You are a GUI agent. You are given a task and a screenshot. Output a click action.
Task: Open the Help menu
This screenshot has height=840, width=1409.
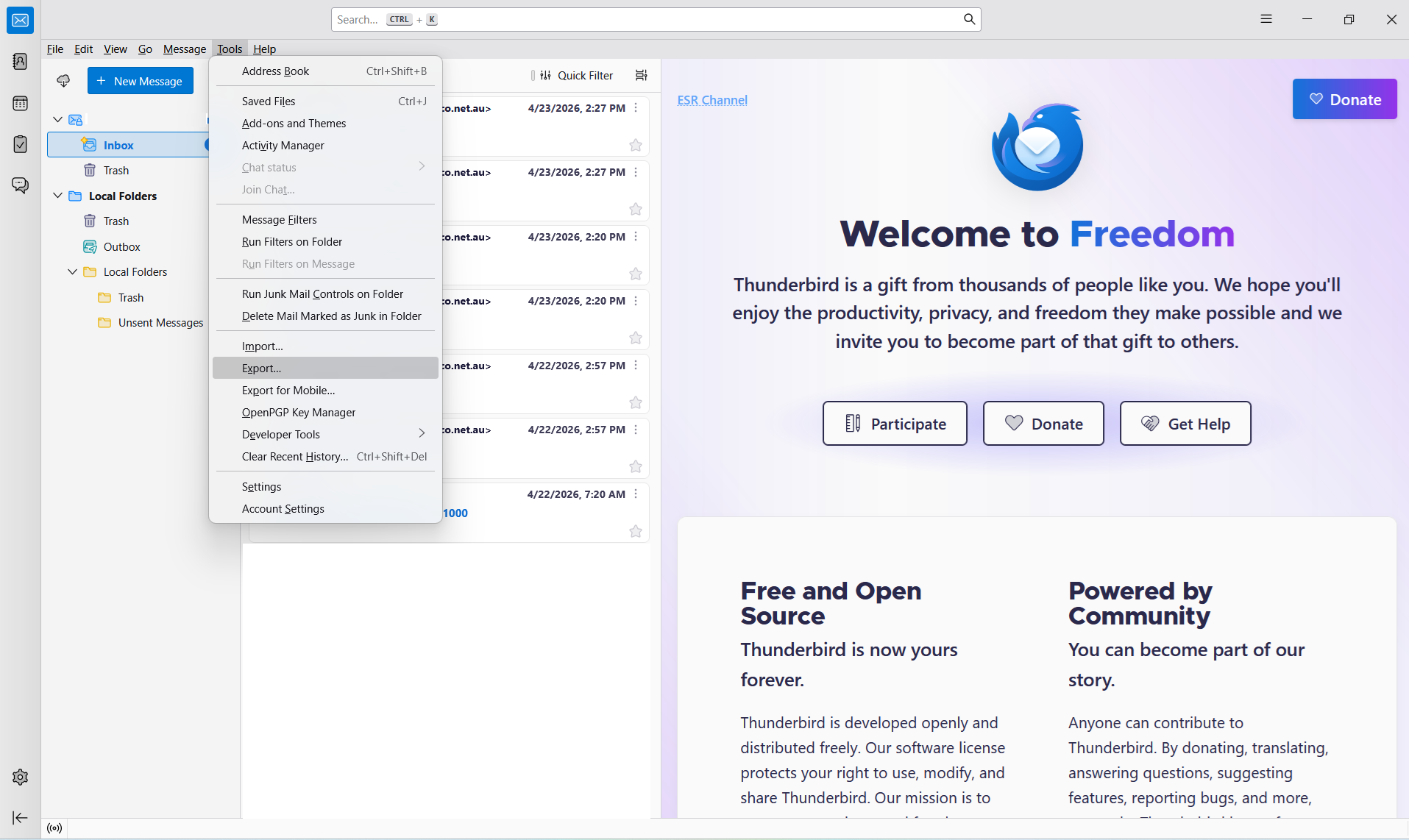pos(264,49)
